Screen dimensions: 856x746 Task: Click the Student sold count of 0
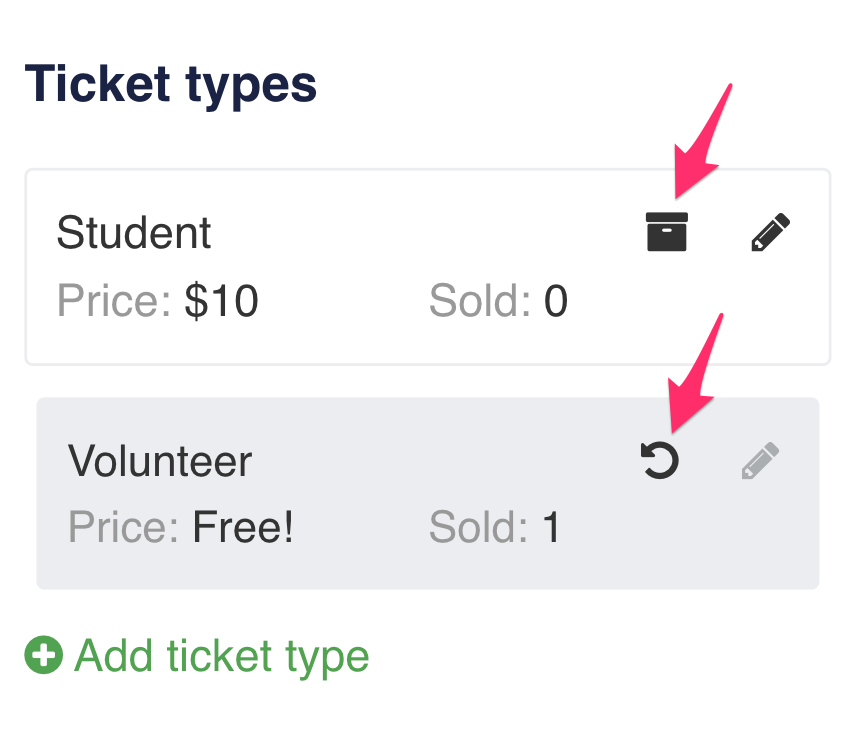(x=555, y=300)
